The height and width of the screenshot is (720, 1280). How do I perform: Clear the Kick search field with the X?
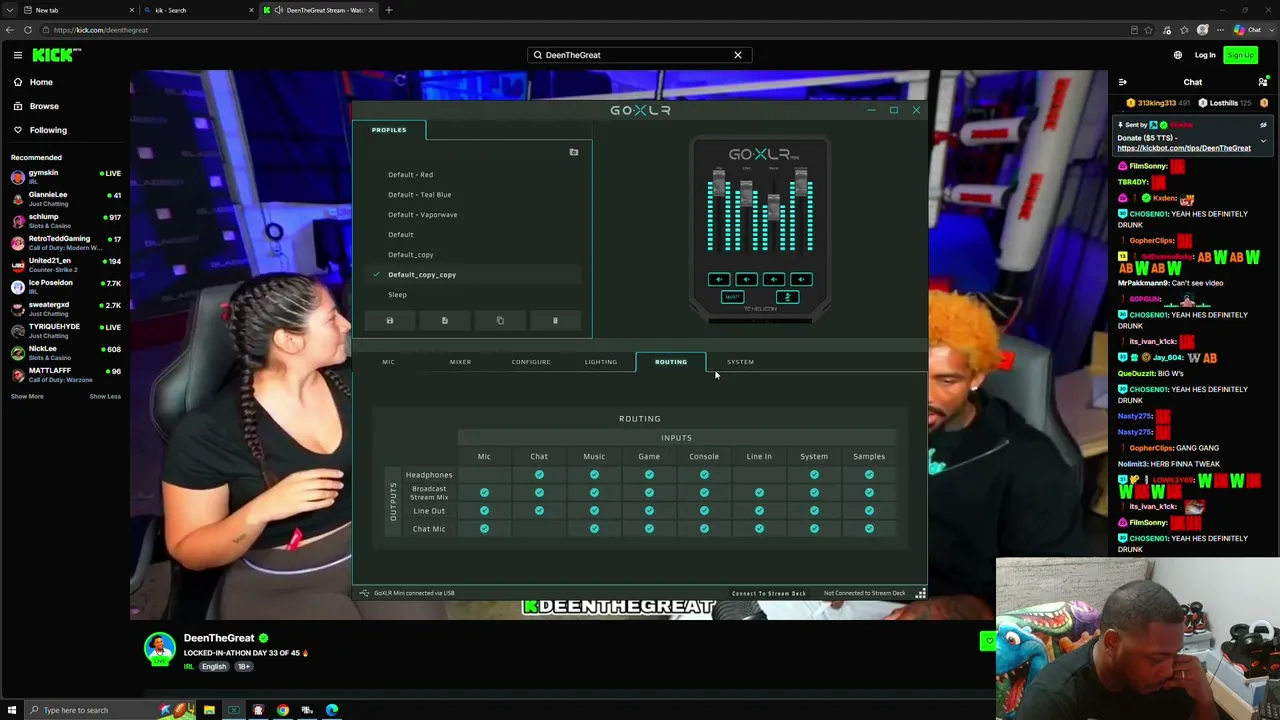(738, 55)
